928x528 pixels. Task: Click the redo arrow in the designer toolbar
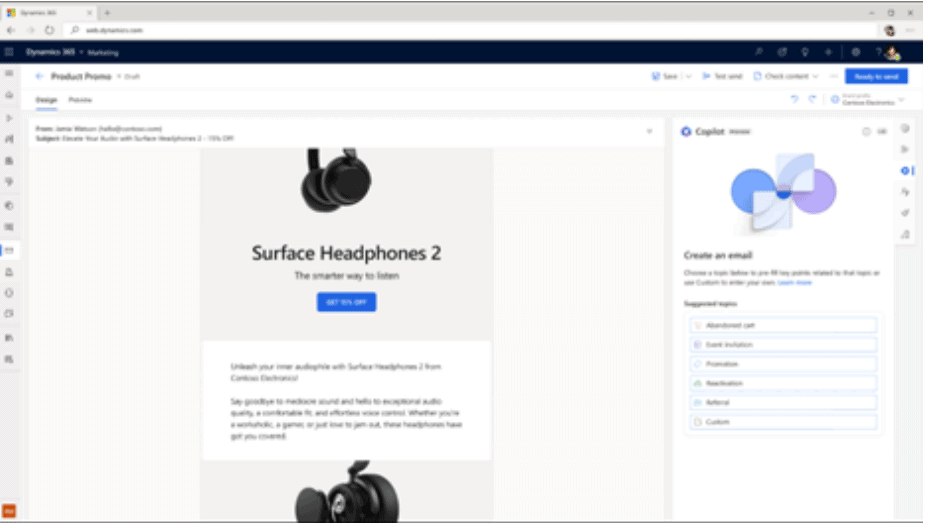[813, 99]
